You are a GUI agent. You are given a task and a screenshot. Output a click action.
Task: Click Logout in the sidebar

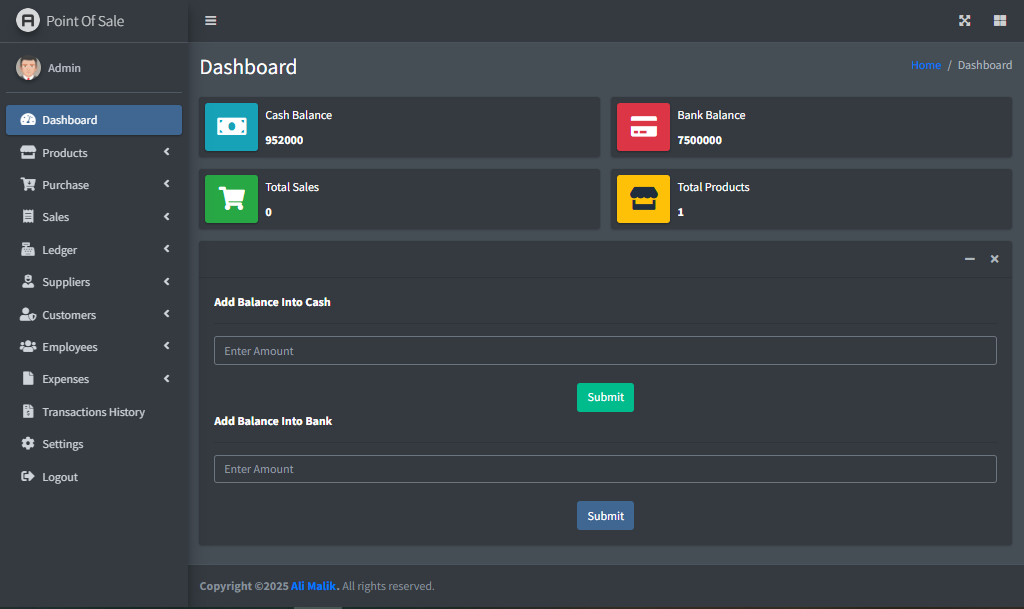coord(59,477)
